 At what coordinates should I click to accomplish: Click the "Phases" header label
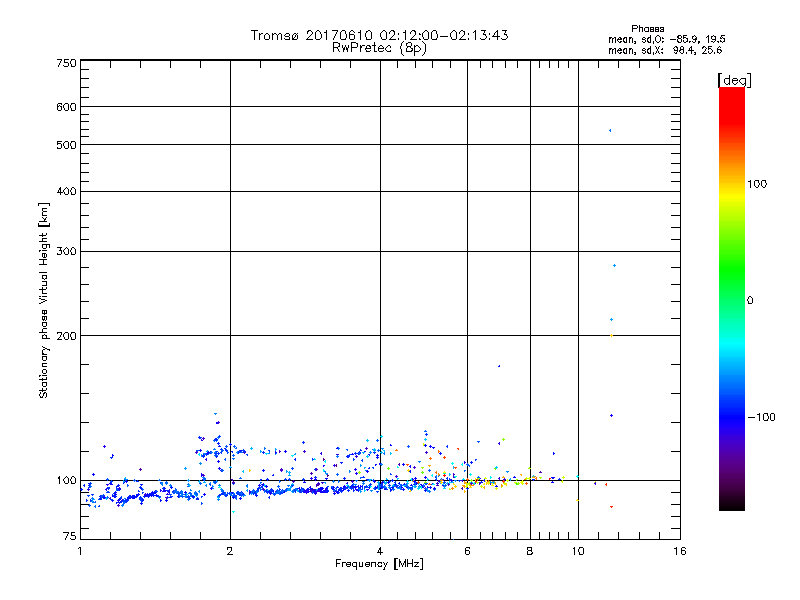click(x=647, y=29)
